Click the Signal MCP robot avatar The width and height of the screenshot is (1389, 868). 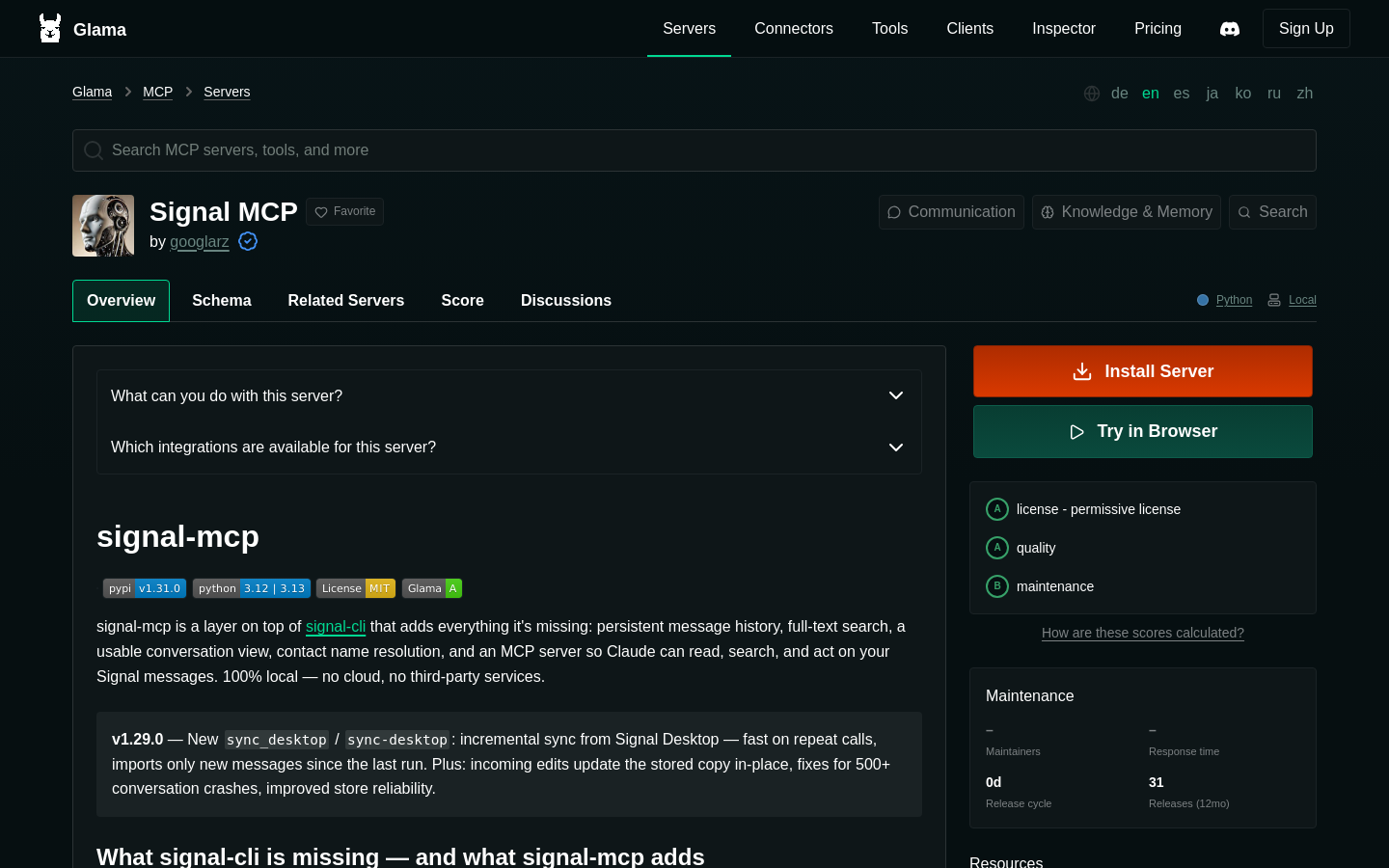[103, 226]
